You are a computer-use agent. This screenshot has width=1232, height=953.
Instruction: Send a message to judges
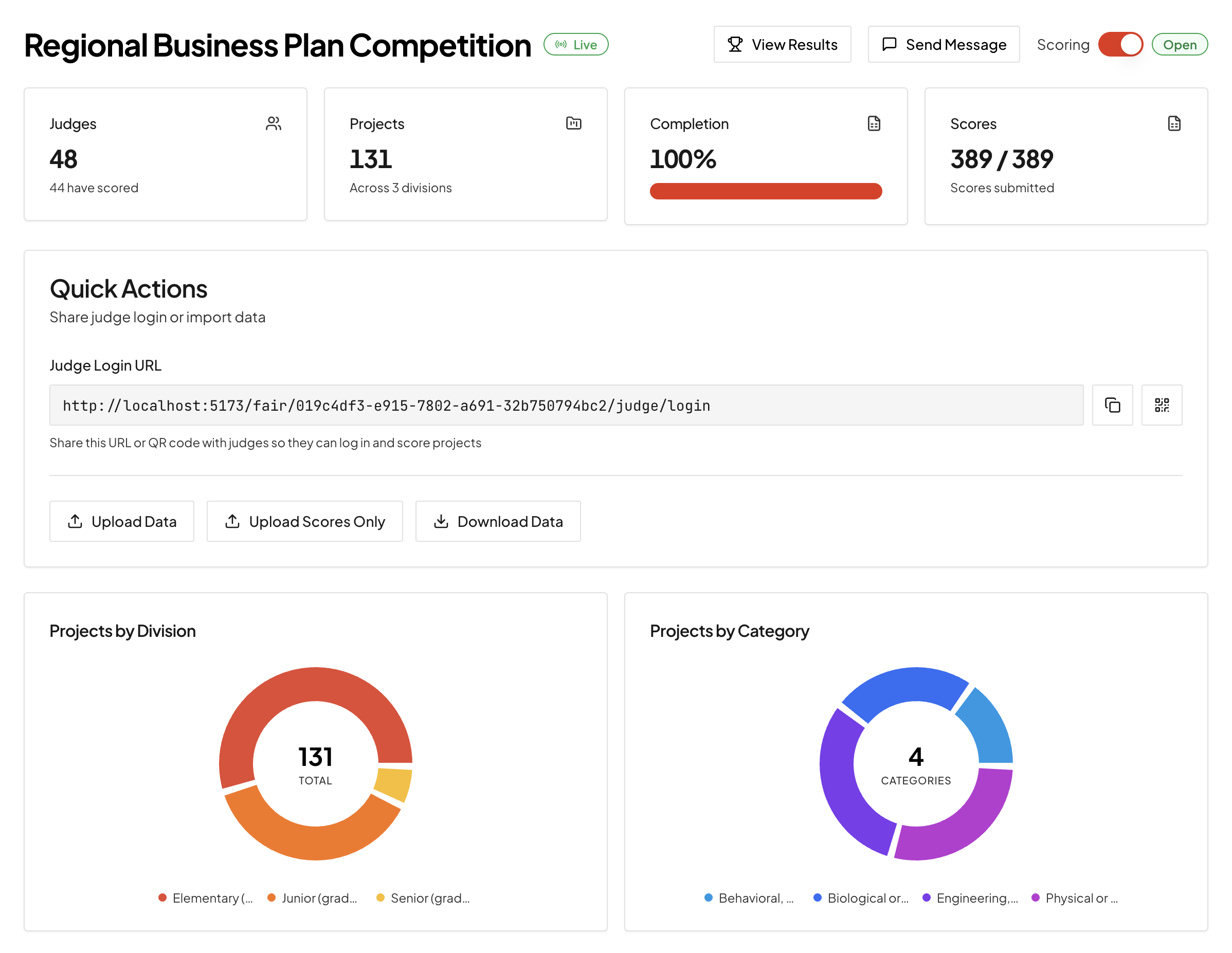pyautogui.click(x=943, y=44)
